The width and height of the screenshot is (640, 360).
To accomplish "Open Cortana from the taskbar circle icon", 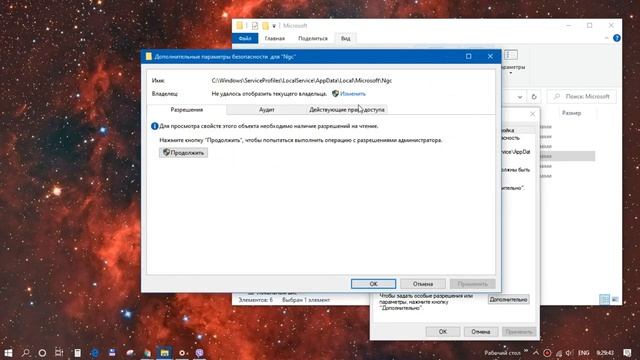I will [42, 353].
